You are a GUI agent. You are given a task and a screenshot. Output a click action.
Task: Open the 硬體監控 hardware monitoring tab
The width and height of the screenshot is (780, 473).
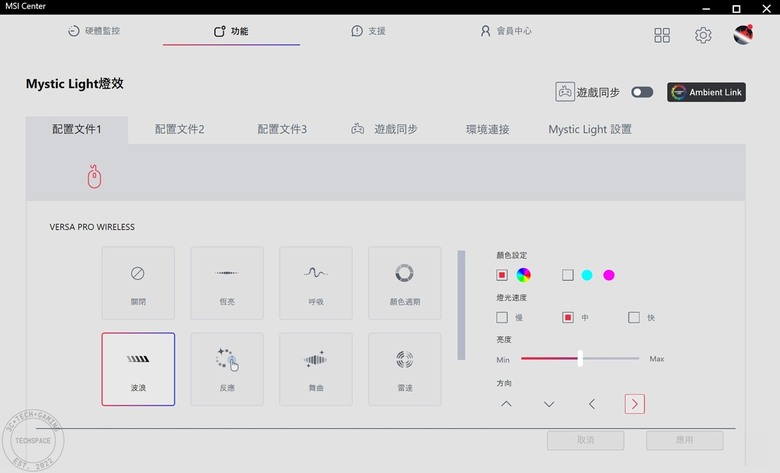click(94, 31)
